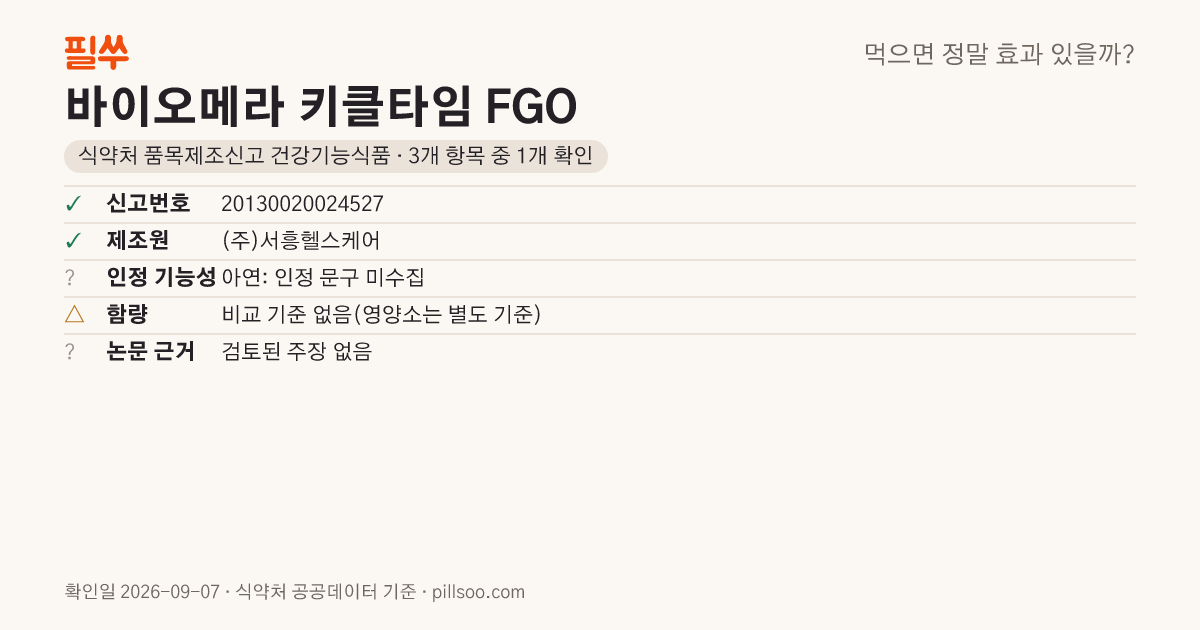The image size is (1200, 630).
Task: Click the 먹으면 정말 효과 있을까? tagline
Action: click(x=999, y=54)
